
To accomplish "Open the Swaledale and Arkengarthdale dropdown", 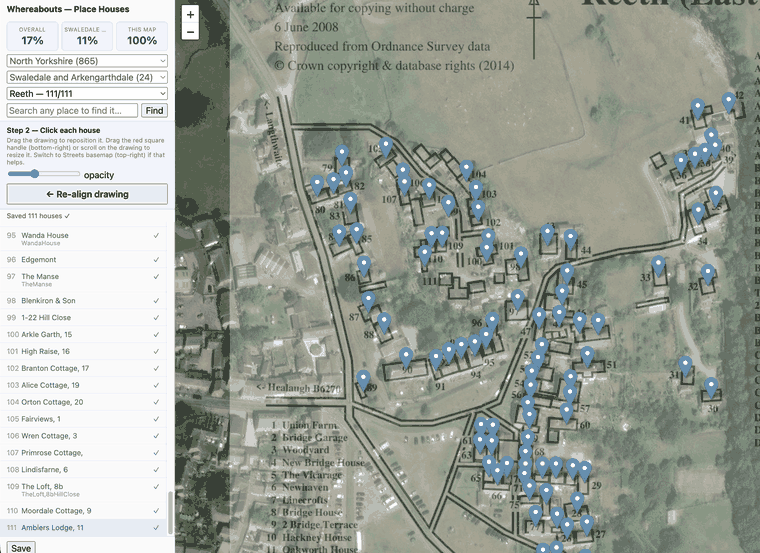I will [x=87, y=78].
